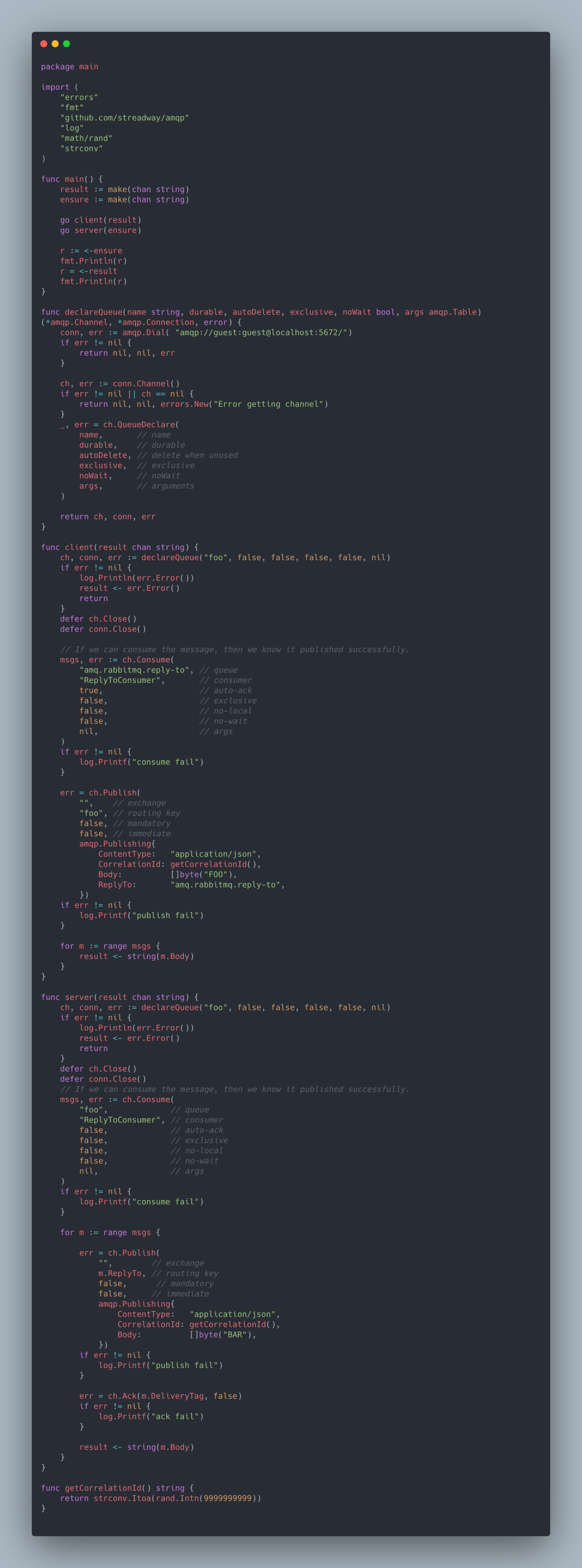Click the "github.com/streadway/amqp" import string
Screen dimensions: 582x1568
[124, 118]
